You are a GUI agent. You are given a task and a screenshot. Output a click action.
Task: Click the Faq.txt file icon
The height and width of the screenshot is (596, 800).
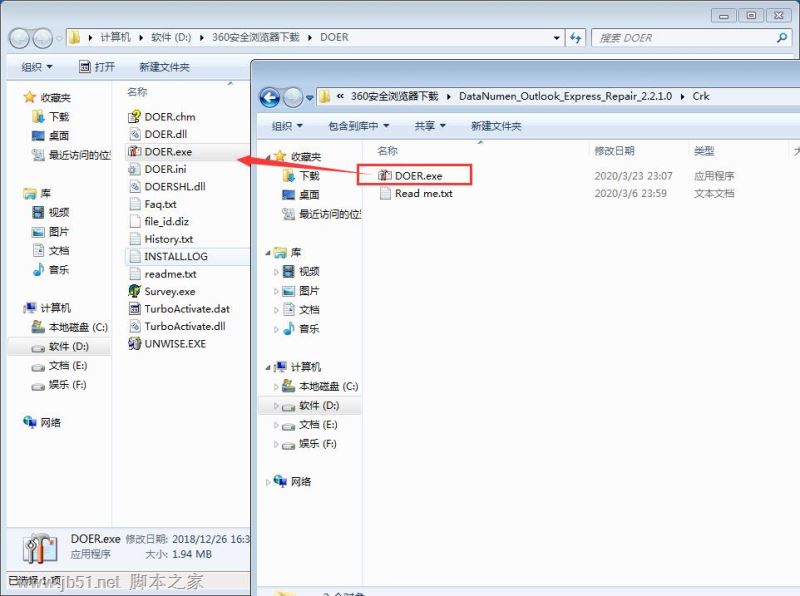(x=135, y=204)
